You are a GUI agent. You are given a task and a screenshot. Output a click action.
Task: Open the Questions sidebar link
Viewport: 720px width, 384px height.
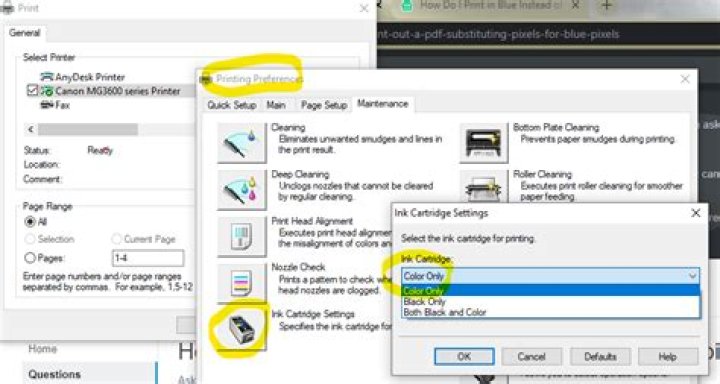[54, 374]
